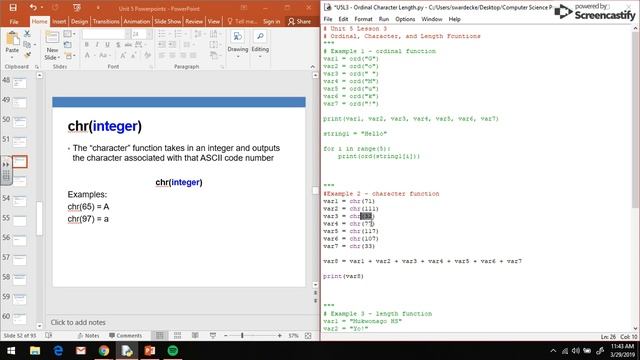The width and height of the screenshot is (640, 360).
Task: Increase the font size
Action: tap(123, 55)
